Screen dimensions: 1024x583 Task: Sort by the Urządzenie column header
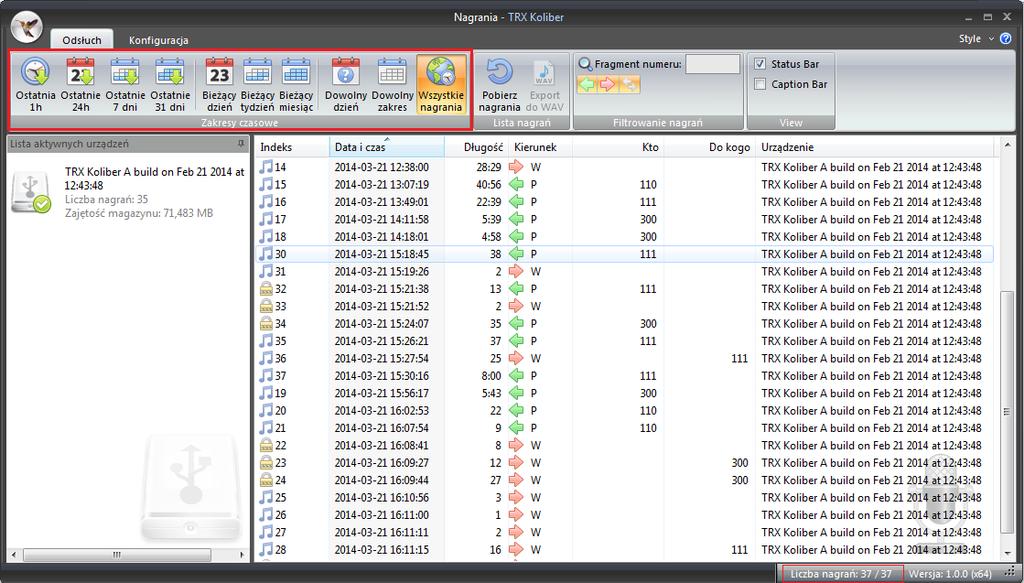(875, 147)
